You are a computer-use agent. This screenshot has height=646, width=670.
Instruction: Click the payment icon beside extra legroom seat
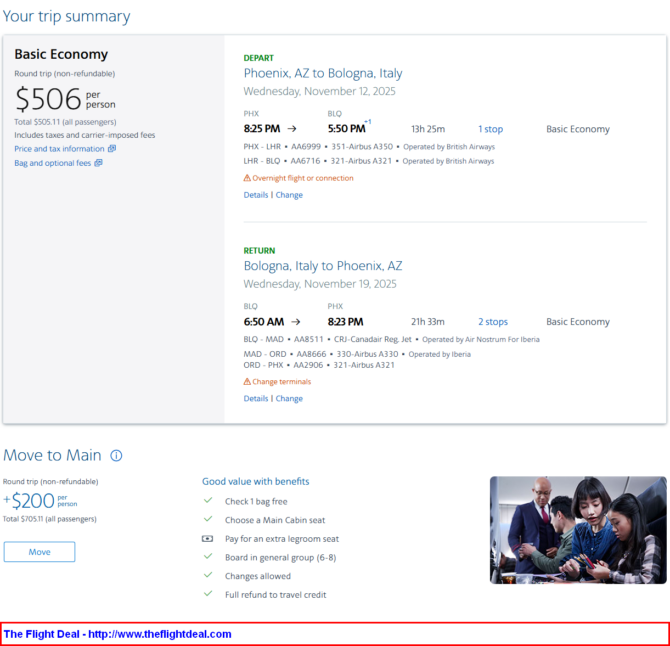coord(208,539)
